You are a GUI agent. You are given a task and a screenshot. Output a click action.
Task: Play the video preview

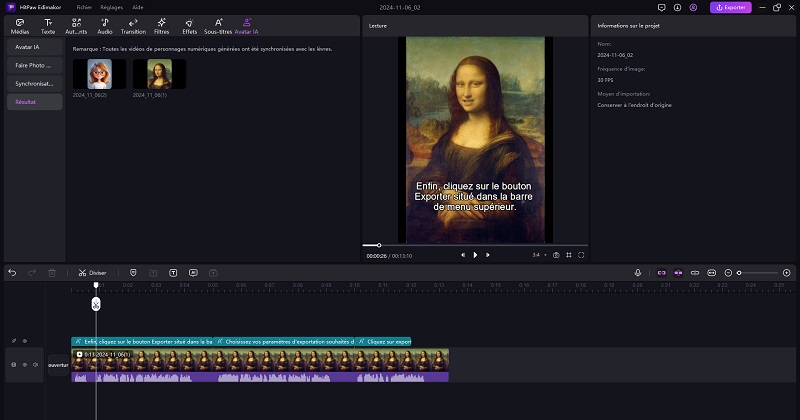pyautogui.click(x=475, y=255)
